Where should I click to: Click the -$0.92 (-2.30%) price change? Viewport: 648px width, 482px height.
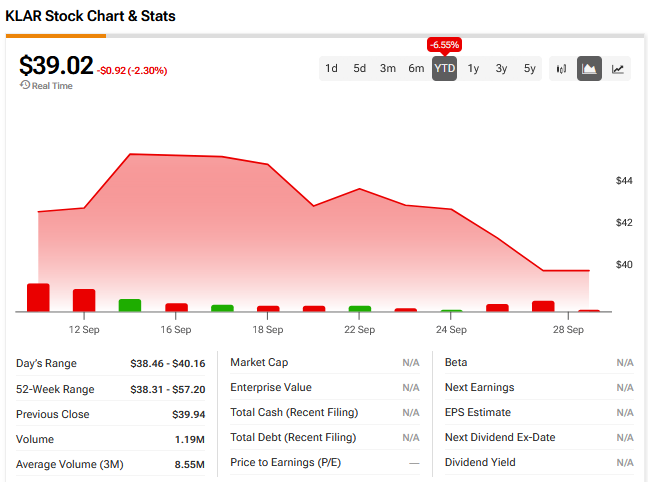pos(132,71)
